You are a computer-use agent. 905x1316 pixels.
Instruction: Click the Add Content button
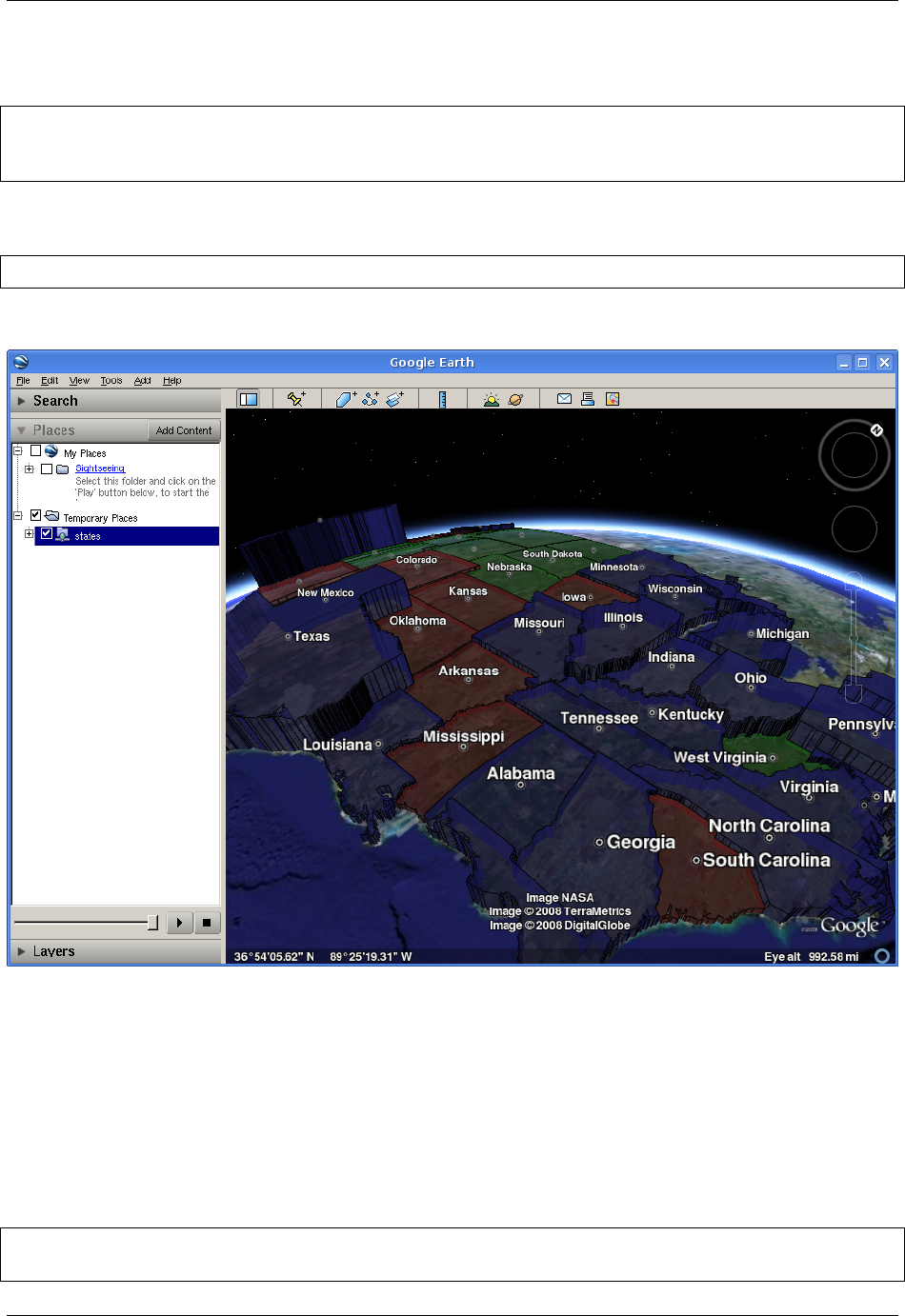tap(184, 430)
